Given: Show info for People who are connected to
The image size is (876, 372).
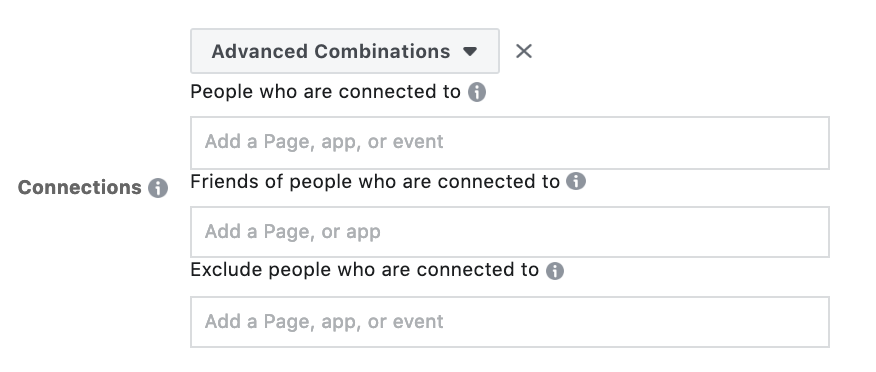Looking at the screenshot, I should (477, 92).
